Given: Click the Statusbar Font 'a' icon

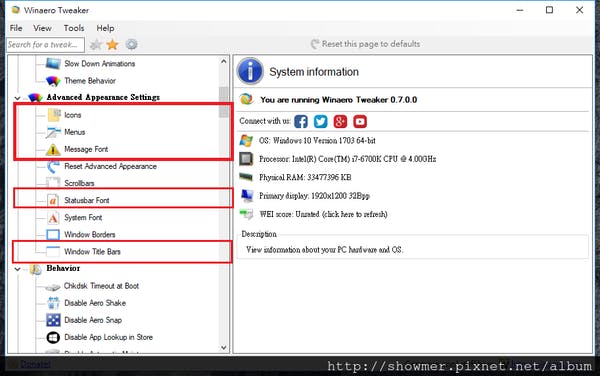Looking at the screenshot, I should (x=53, y=200).
